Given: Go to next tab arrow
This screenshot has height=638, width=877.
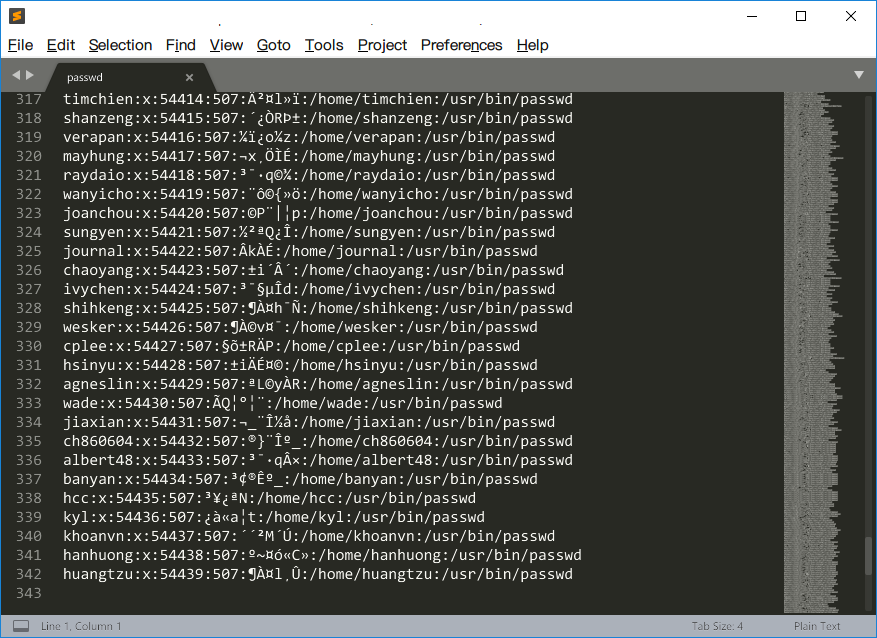Looking at the screenshot, I should (30, 75).
